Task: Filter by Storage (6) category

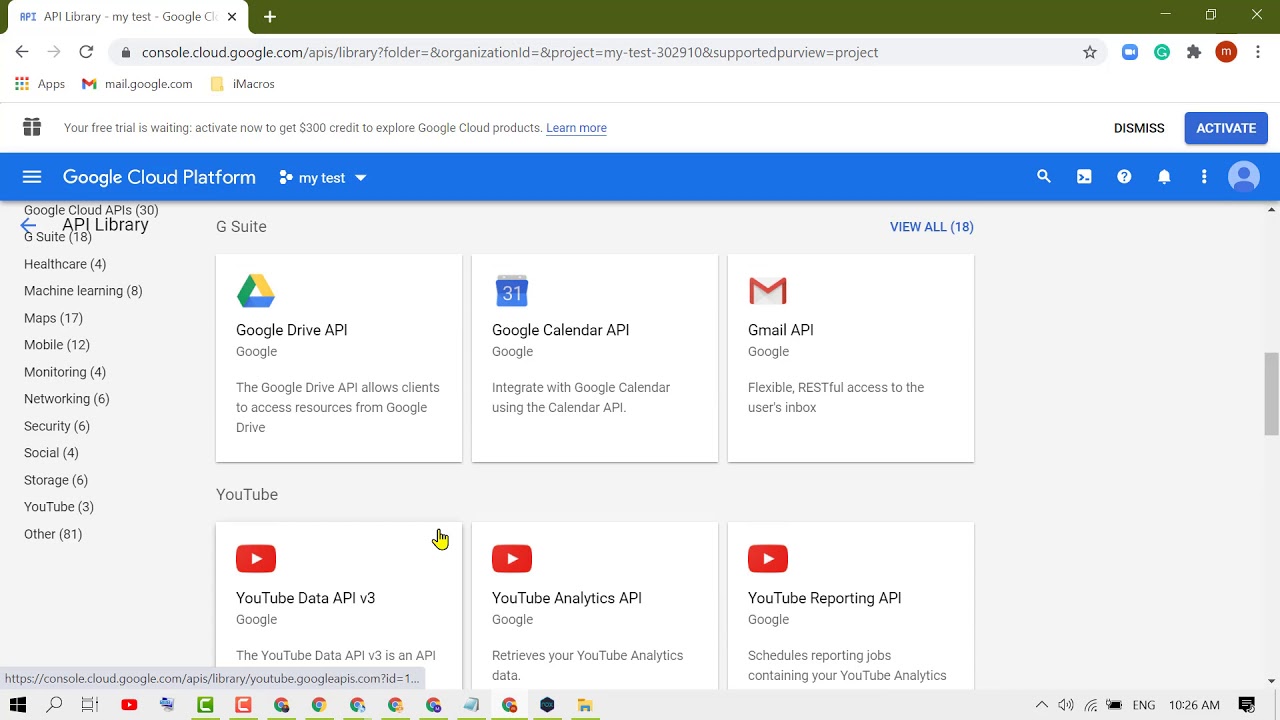Action: point(56,480)
